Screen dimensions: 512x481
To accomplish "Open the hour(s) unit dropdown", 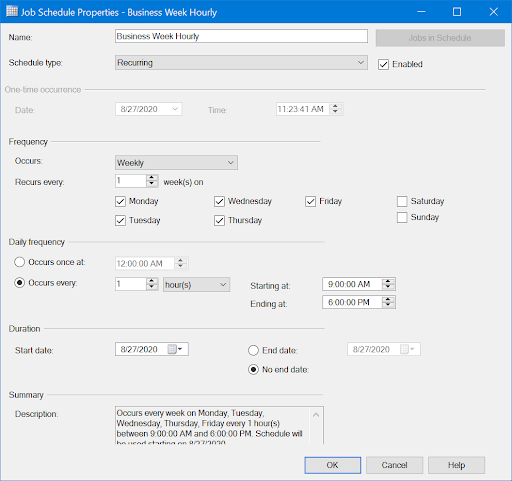I will point(196,285).
